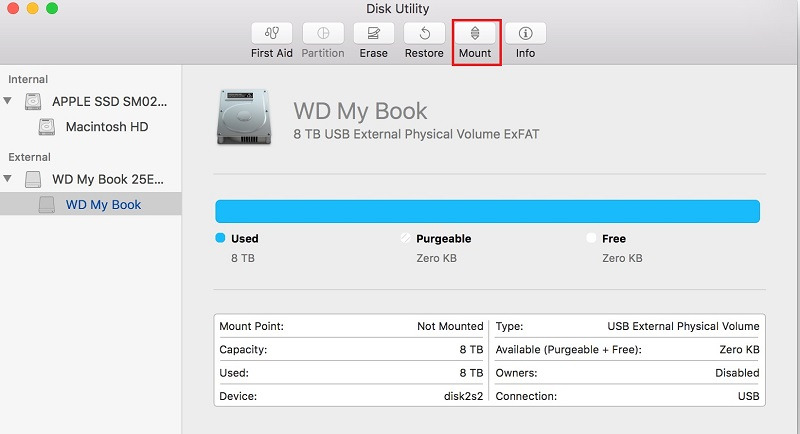Click the striped Purgeable legend dot
This screenshot has width=800, height=434.
pyautogui.click(x=405, y=238)
